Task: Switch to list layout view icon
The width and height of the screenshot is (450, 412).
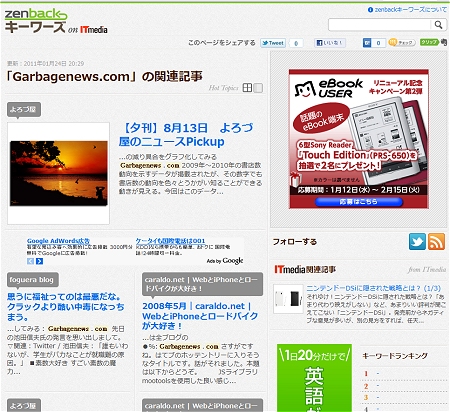Action: 258,88
